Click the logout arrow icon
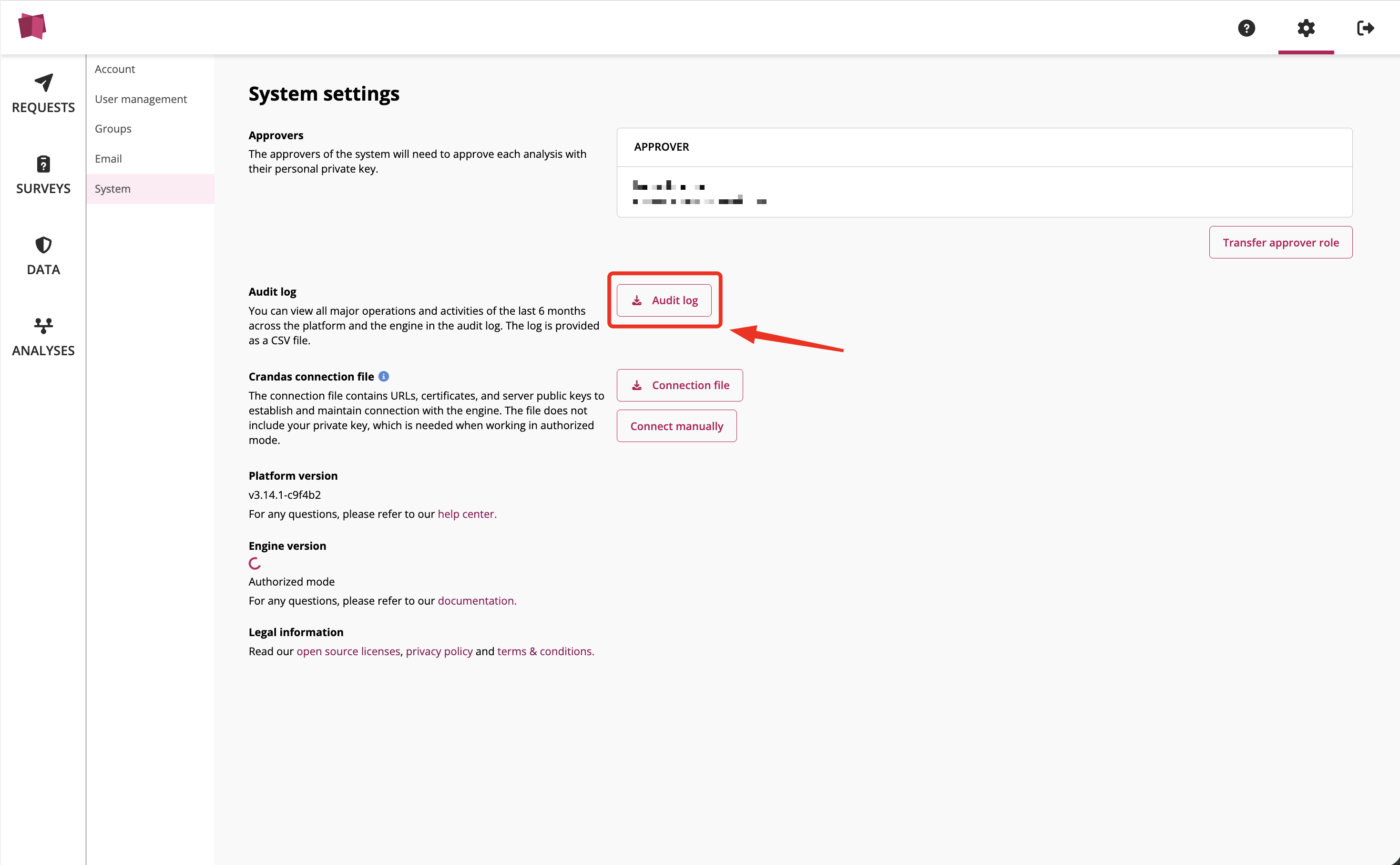 [x=1365, y=28]
